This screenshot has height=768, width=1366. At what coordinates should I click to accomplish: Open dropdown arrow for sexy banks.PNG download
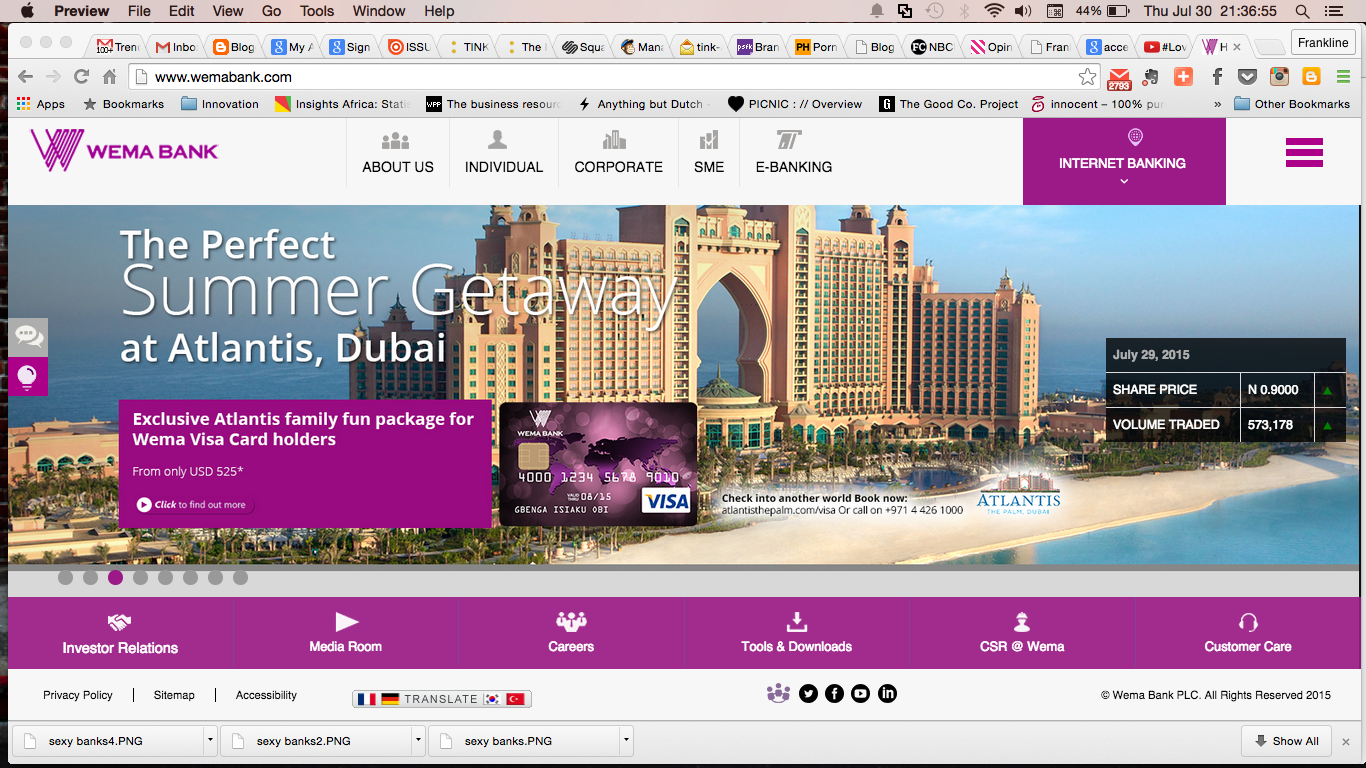click(x=626, y=741)
